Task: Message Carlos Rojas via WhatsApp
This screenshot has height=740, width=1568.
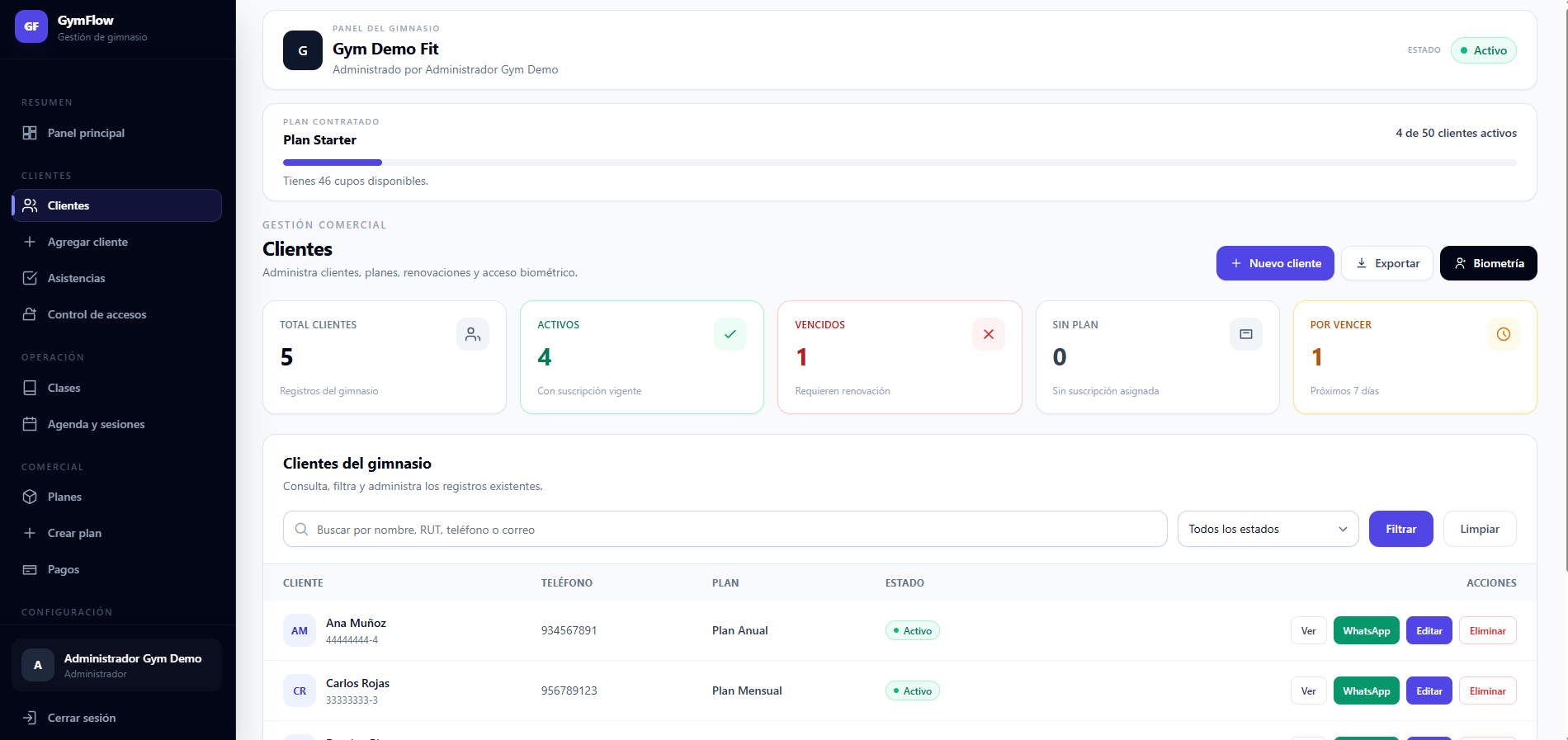Action: click(1367, 691)
